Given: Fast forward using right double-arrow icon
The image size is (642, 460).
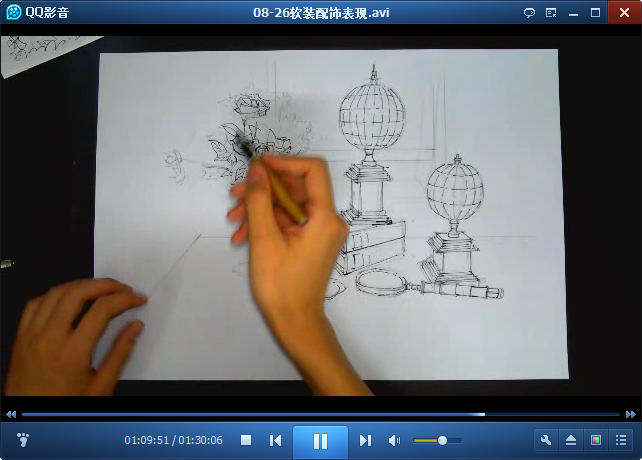Looking at the screenshot, I should [x=630, y=414].
